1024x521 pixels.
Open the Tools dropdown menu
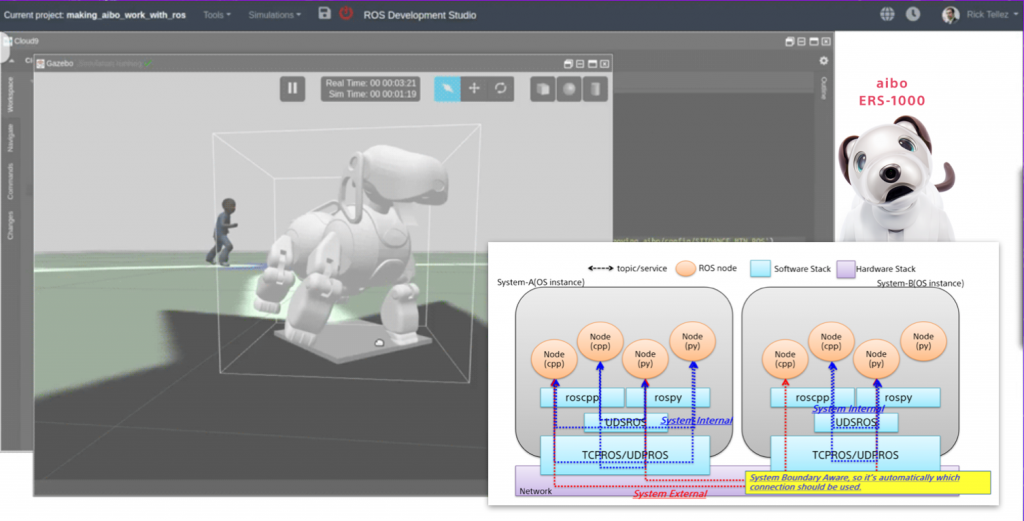[216, 15]
